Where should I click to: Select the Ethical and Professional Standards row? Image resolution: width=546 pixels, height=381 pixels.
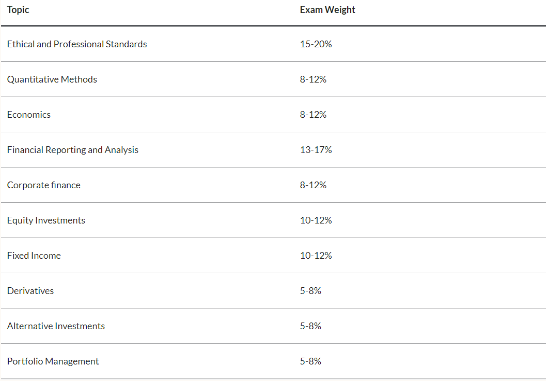click(273, 44)
